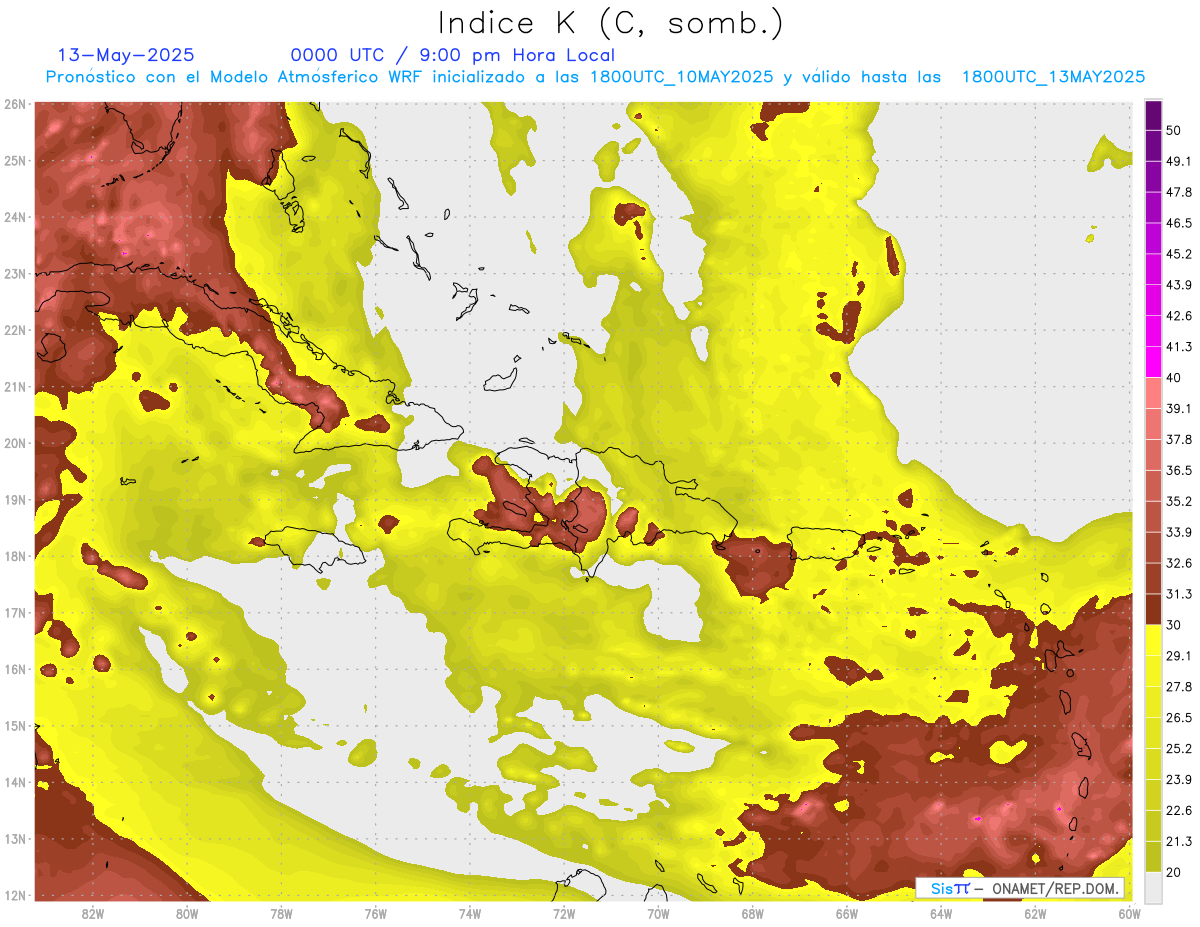Click colorbar value 37.8
Screen dimensions: 1200x927
tap(1179, 439)
